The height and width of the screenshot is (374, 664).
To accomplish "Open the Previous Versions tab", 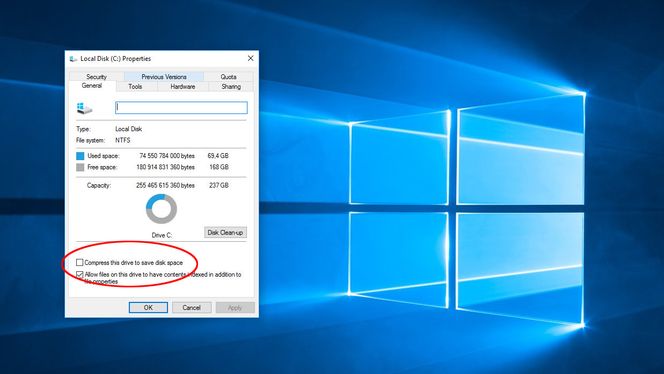I will tap(164, 77).
